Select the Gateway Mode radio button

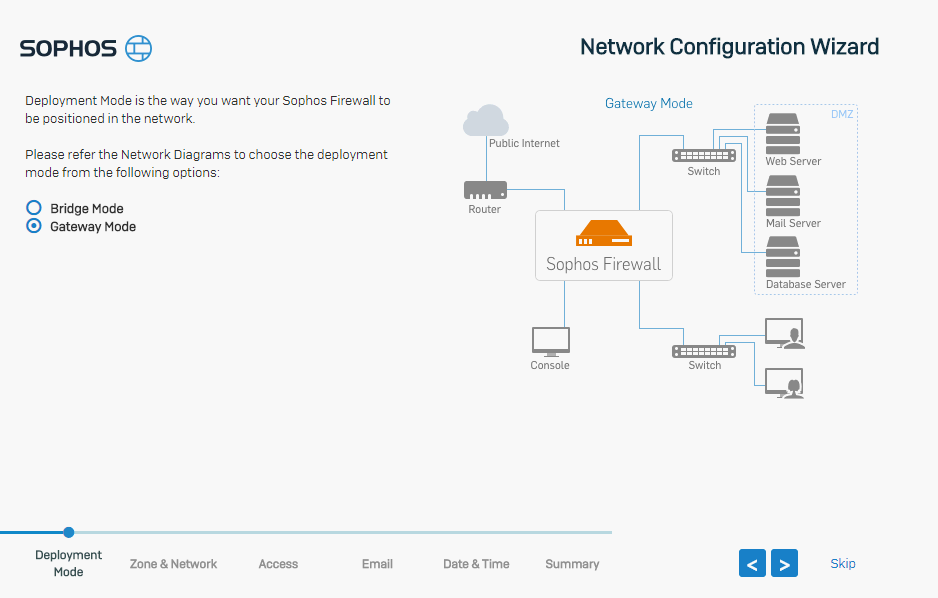coord(34,225)
